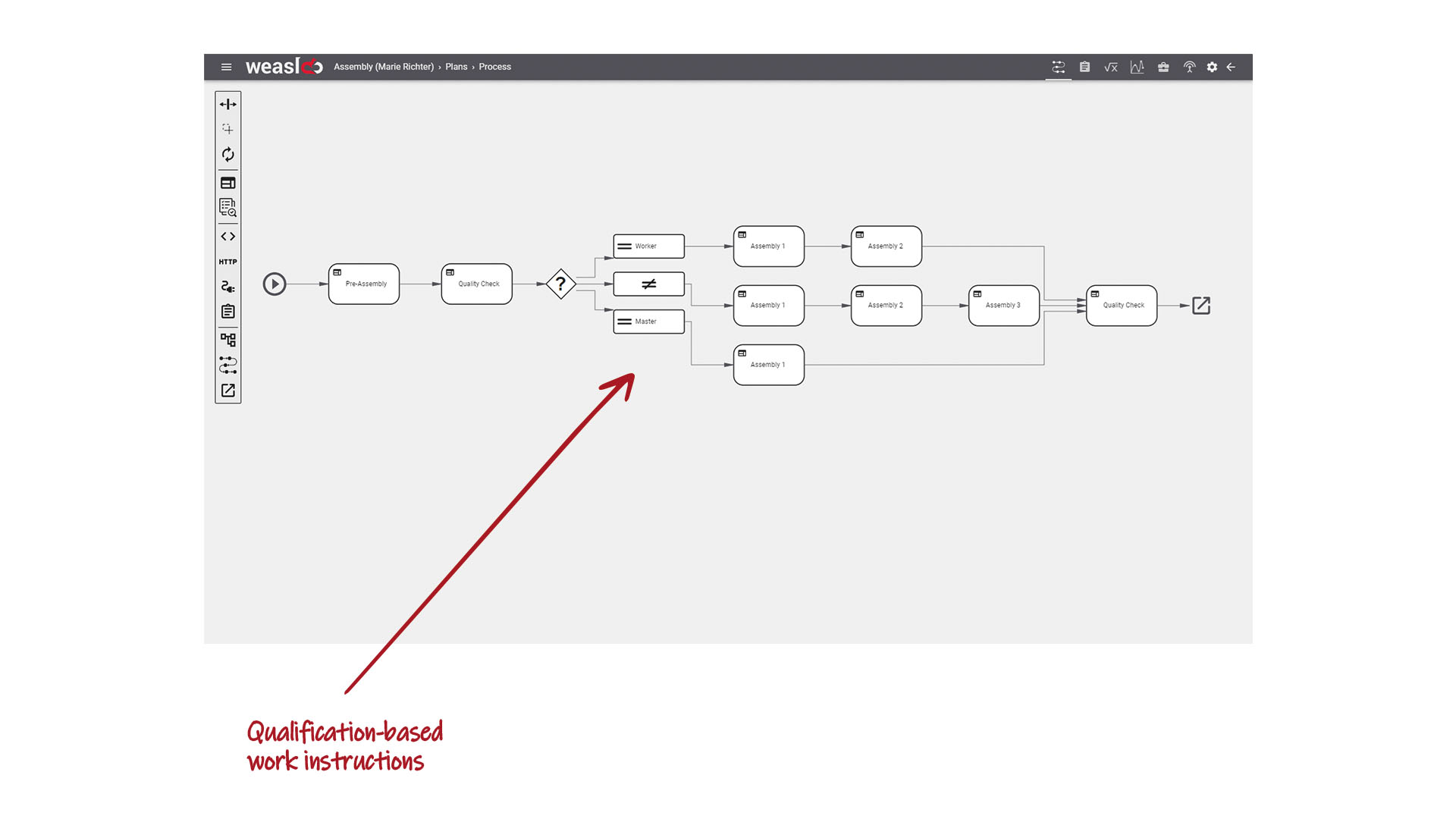Open the chart graph icon in header
This screenshot has width=1456, height=819.
point(1137,67)
